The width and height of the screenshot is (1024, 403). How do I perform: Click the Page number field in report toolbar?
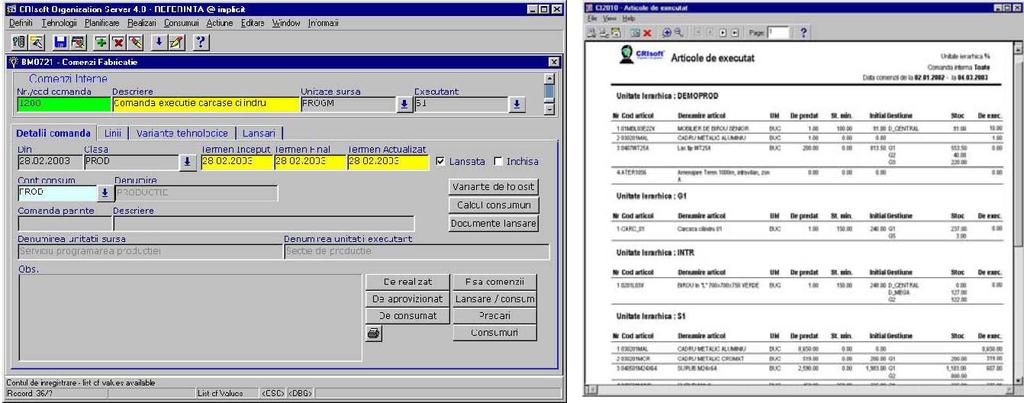(x=778, y=32)
